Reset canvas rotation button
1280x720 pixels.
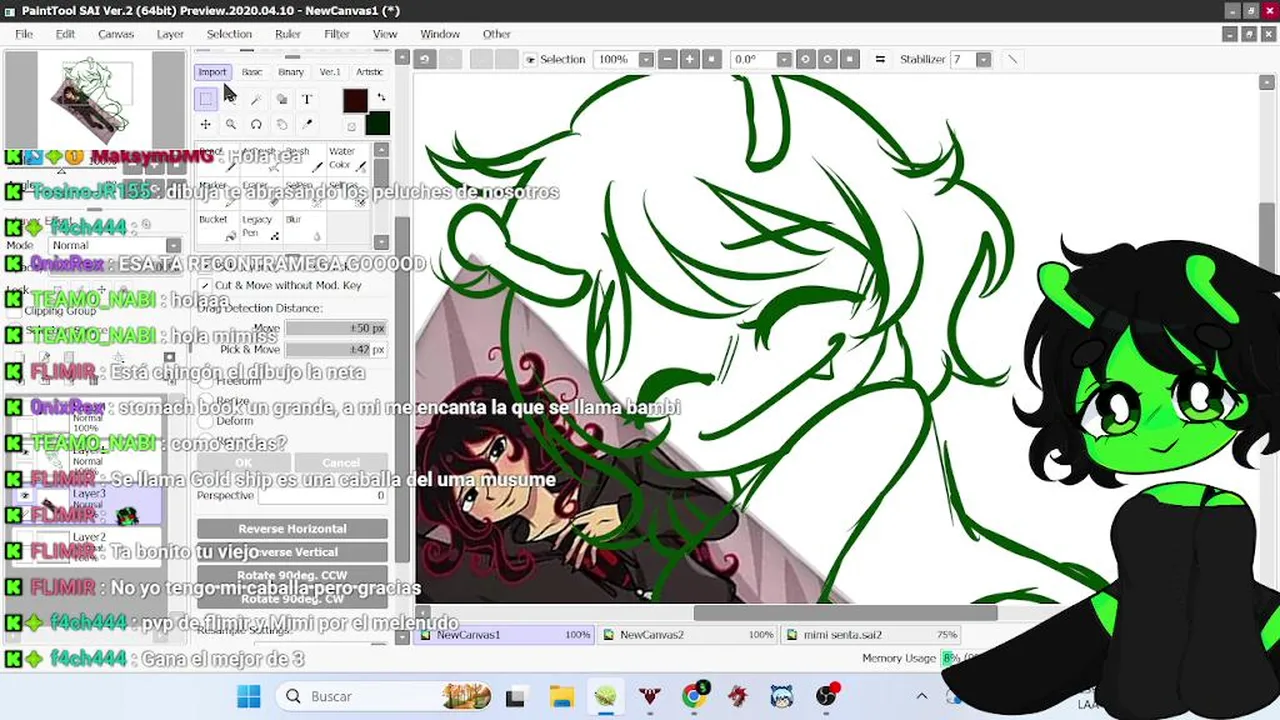[x=849, y=59]
